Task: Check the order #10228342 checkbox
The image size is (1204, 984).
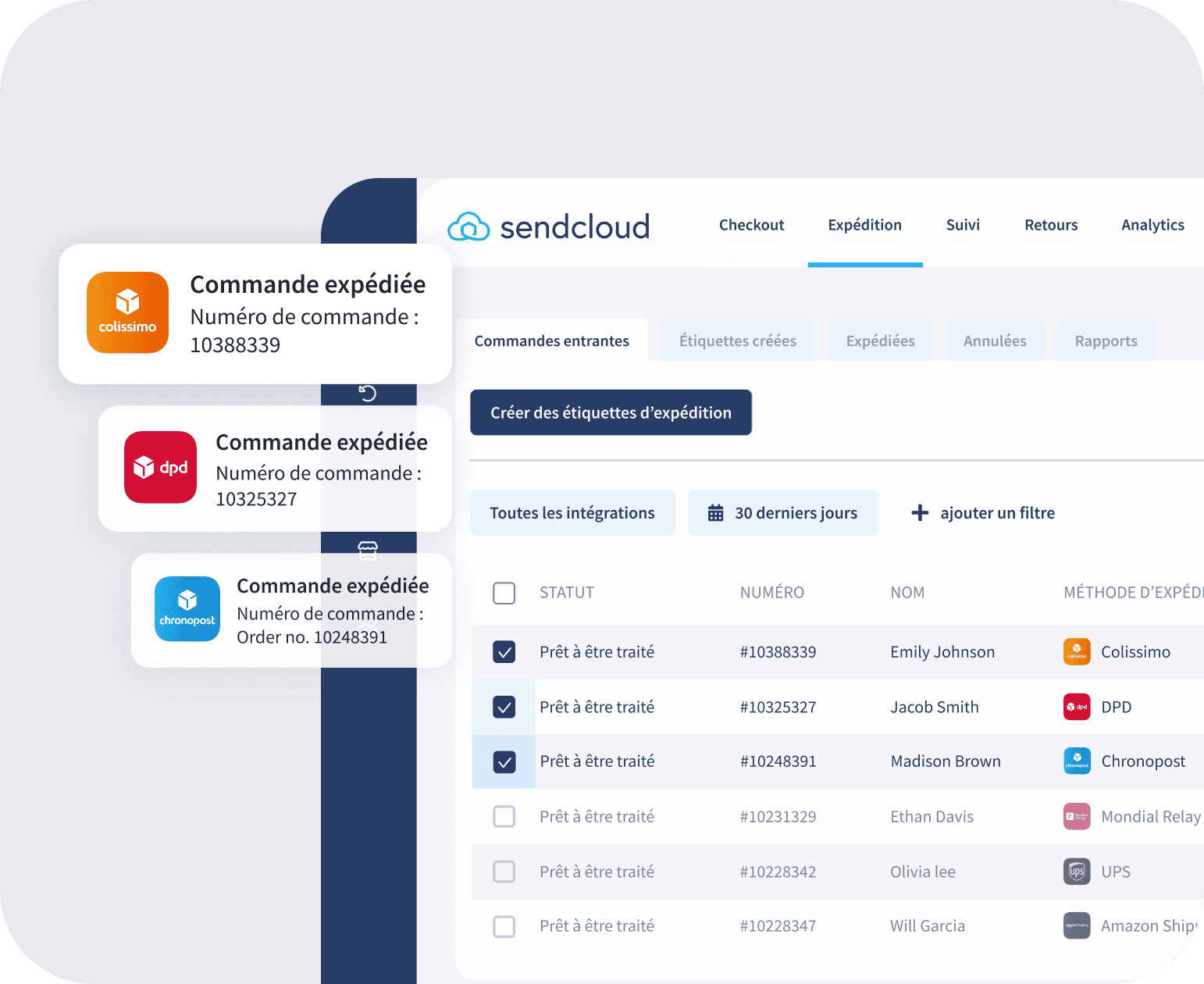Action: tap(504, 872)
